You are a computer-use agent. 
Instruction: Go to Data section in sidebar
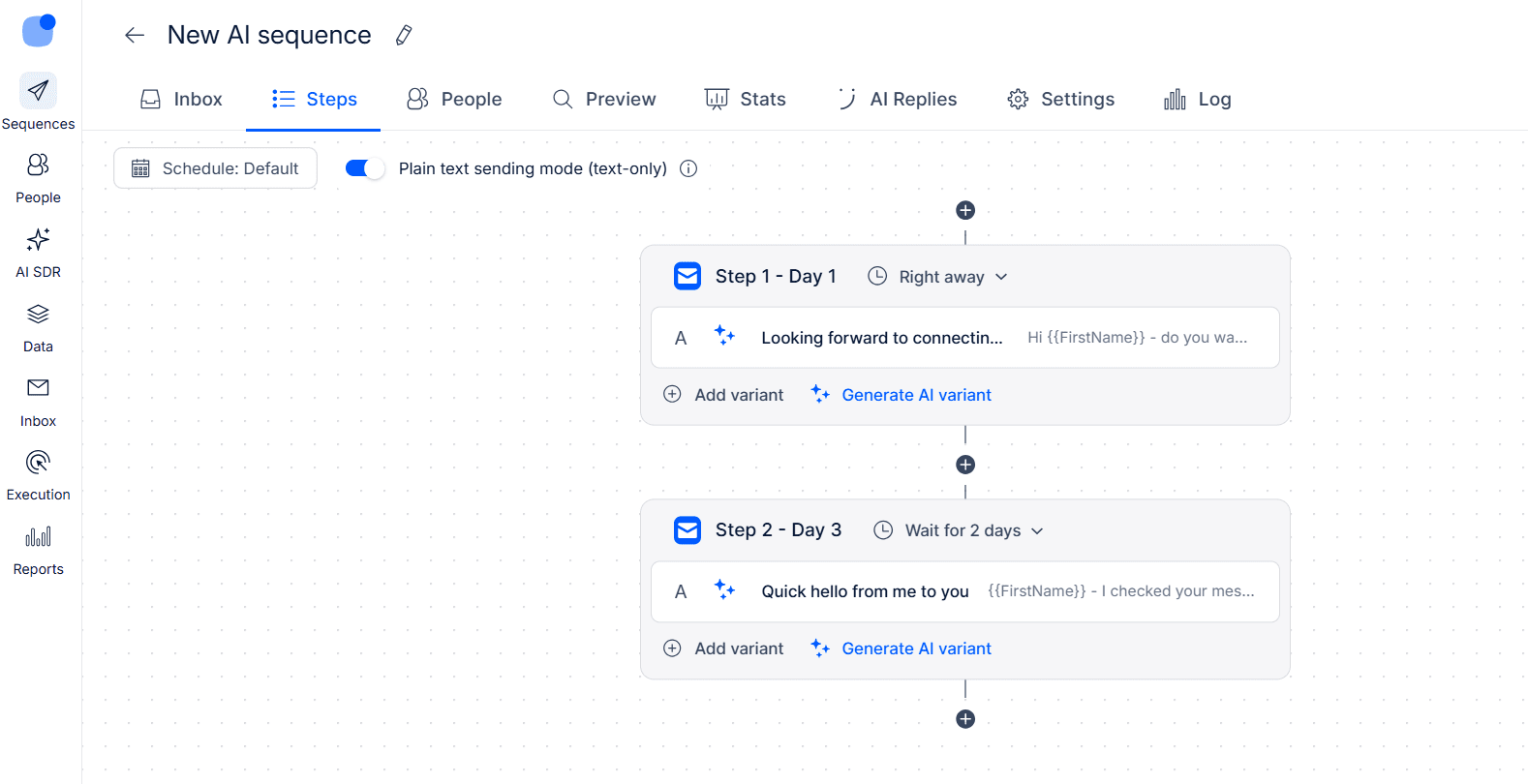tap(38, 327)
